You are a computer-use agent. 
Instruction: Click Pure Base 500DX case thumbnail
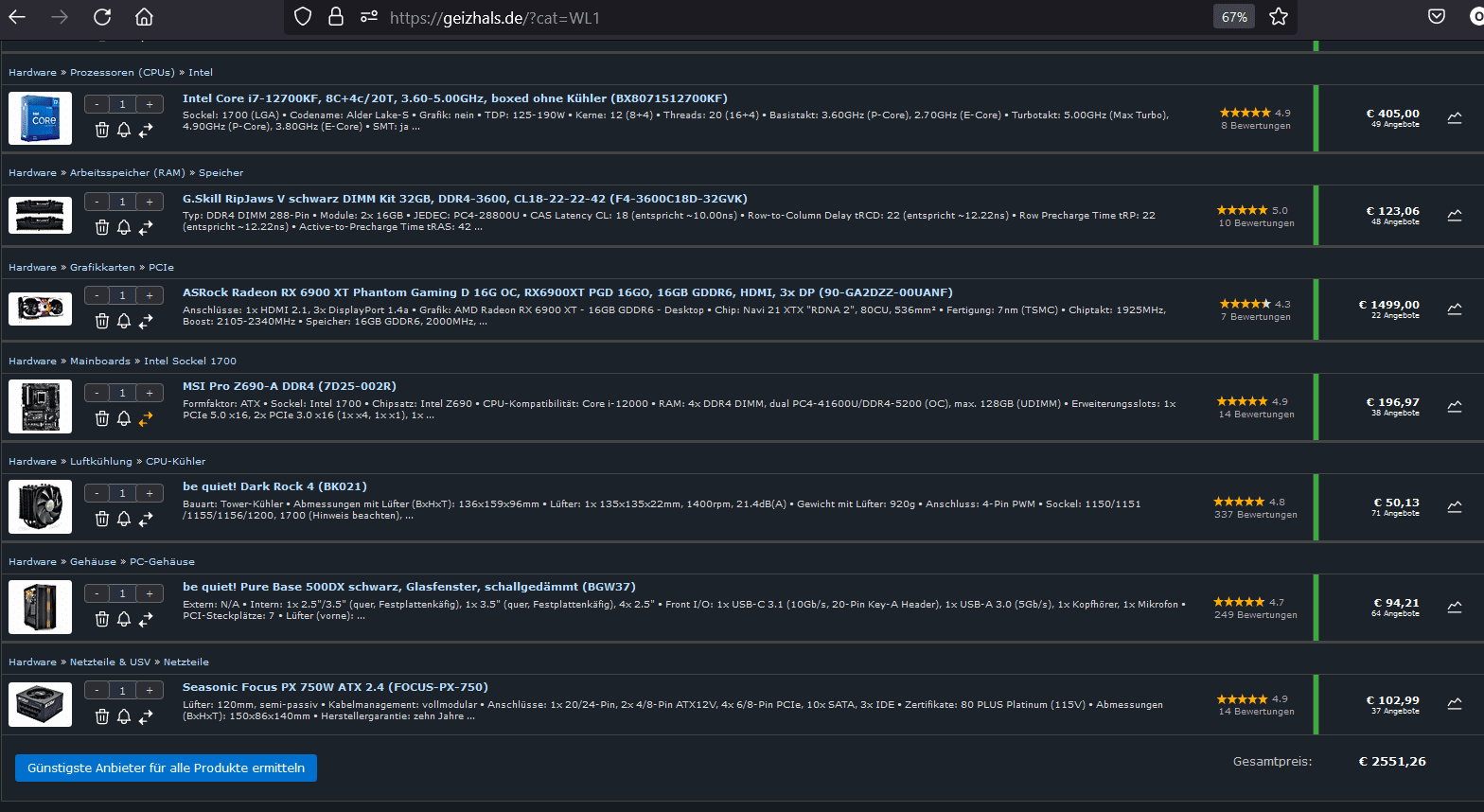click(x=40, y=607)
